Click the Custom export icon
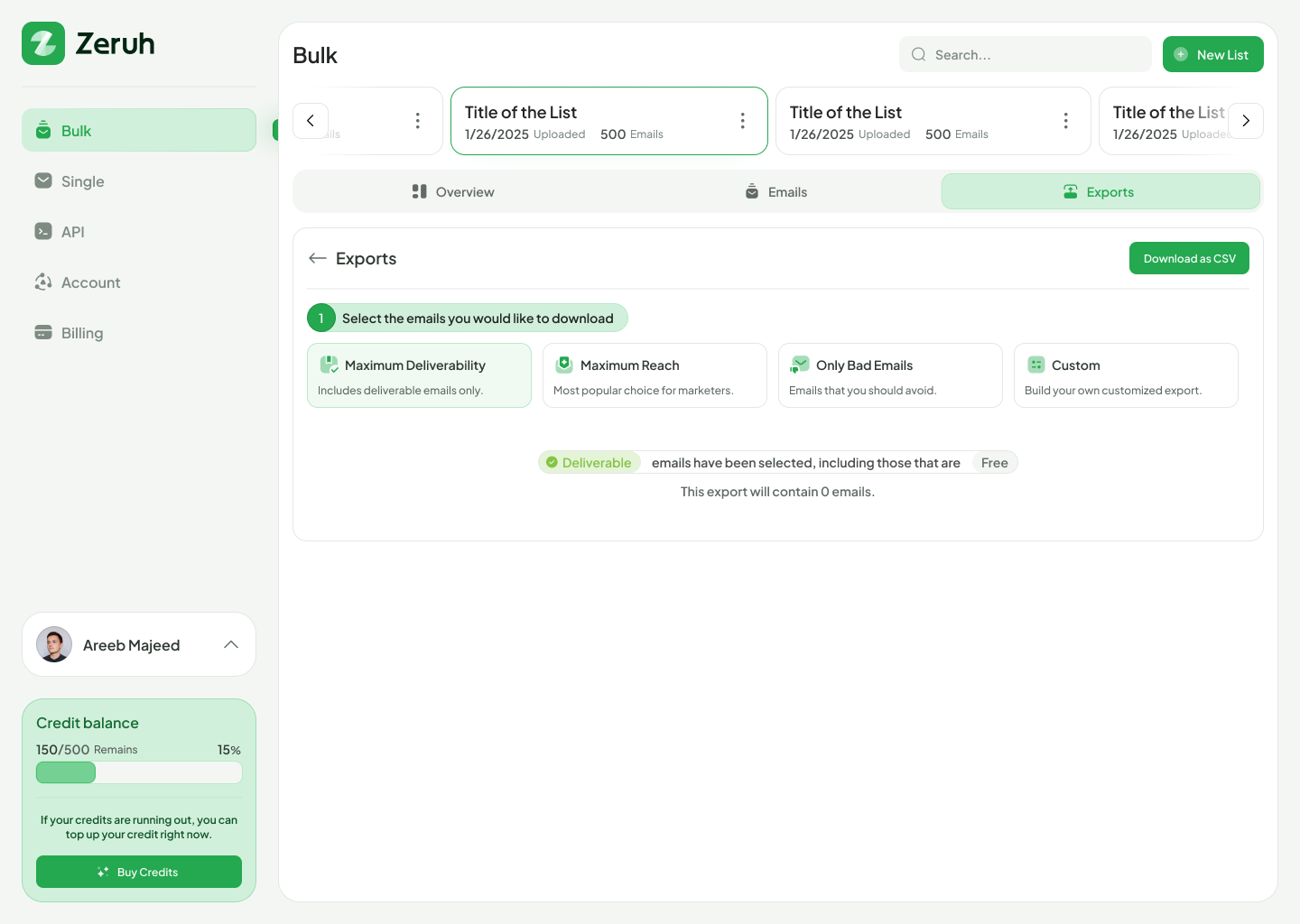1300x924 pixels. [1036, 365]
